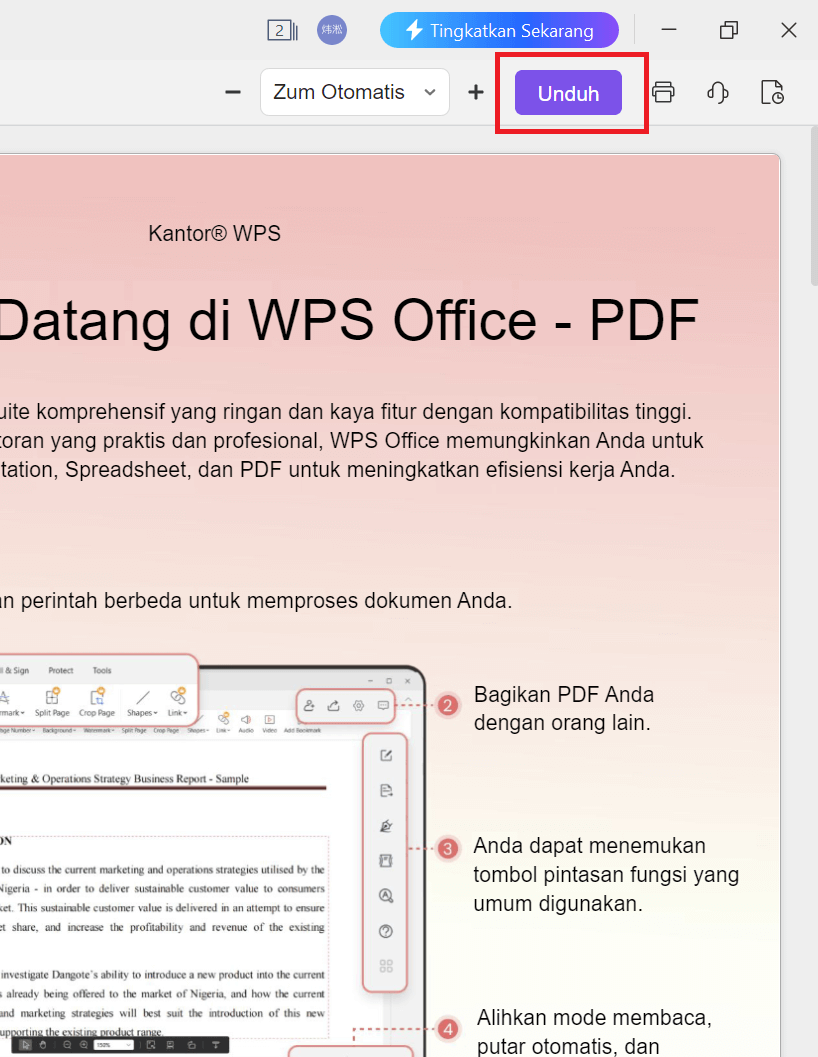This screenshot has width=818, height=1057.
Task: Zoom out with the minus icon
Action: tap(233, 92)
